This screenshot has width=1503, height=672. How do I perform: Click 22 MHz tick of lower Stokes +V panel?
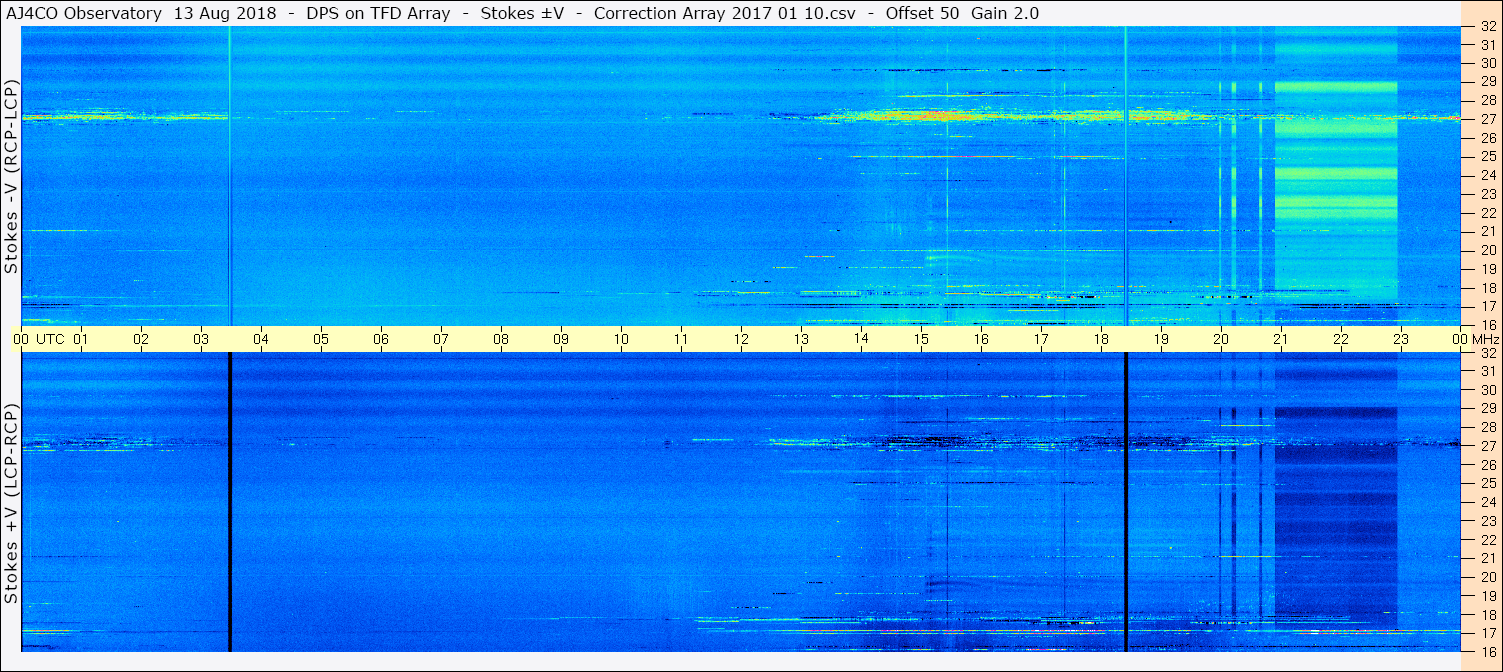coord(1487,539)
